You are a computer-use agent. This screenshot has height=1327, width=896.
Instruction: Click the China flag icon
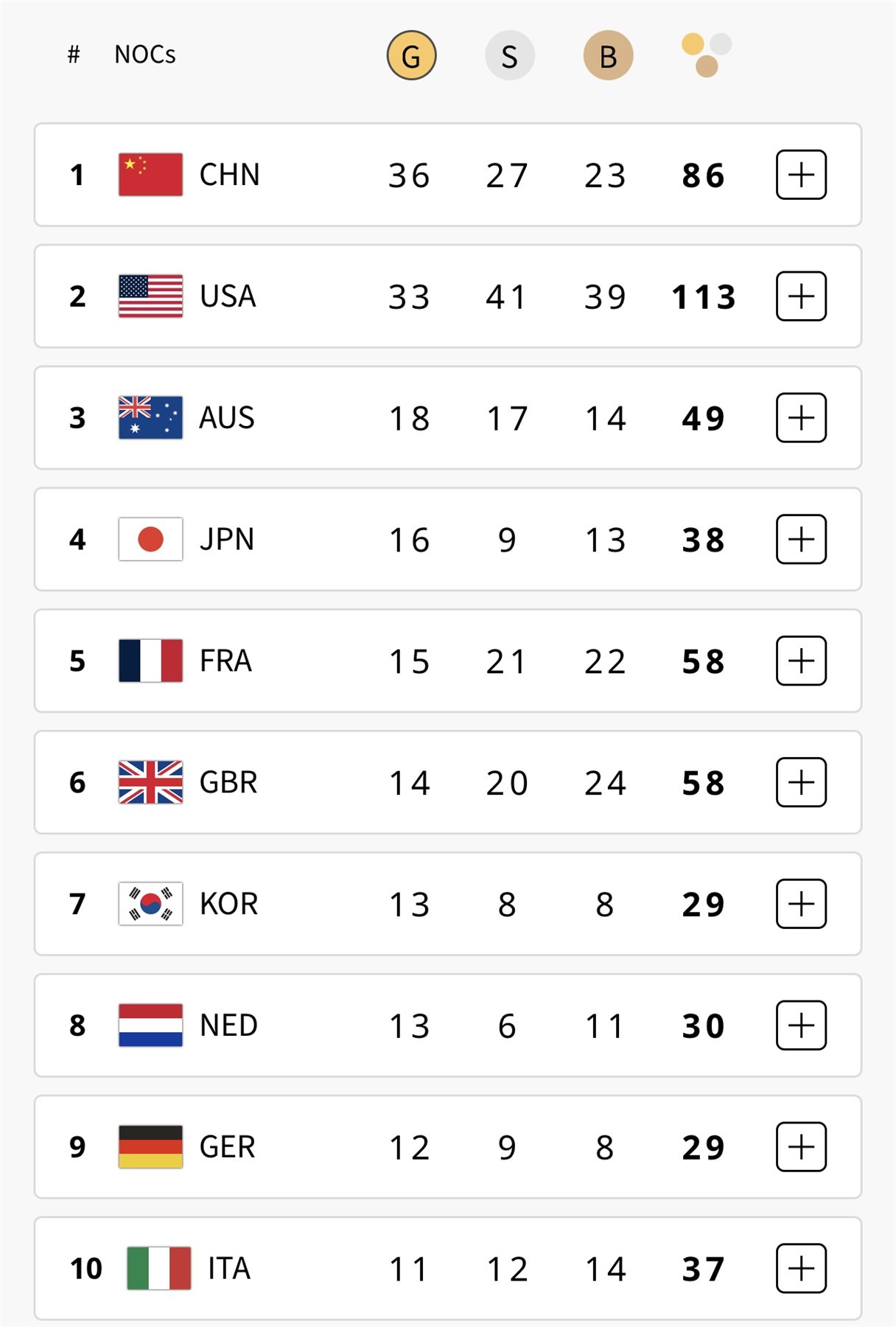click(150, 175)
